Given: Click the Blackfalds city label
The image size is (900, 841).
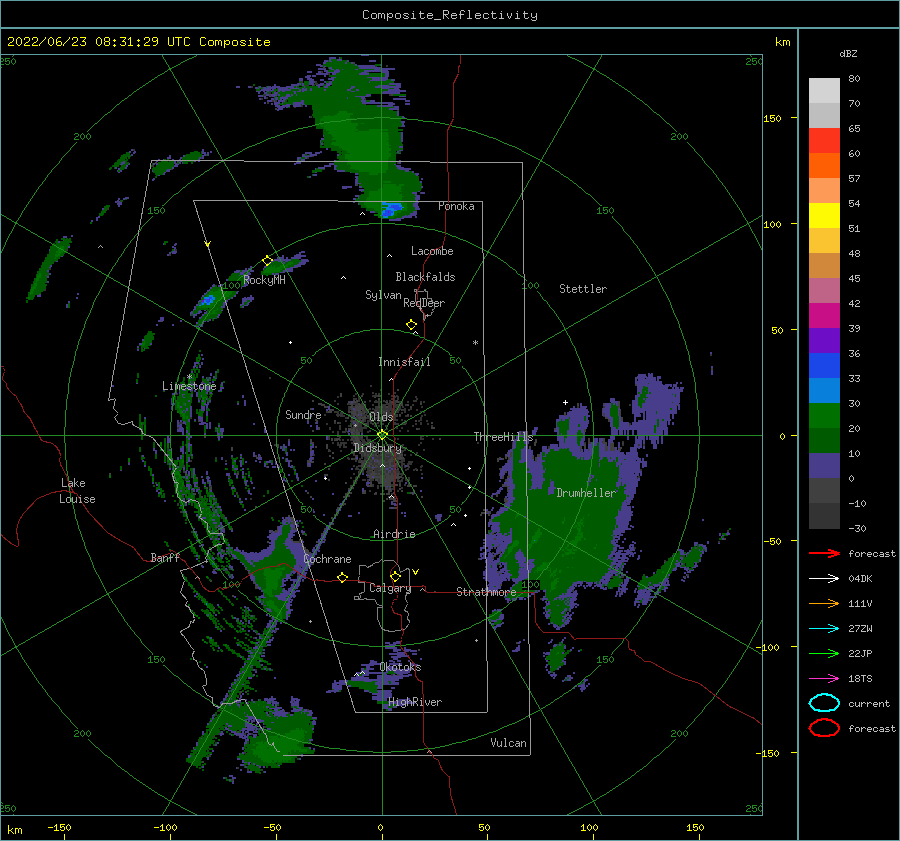Looking at the screenshot, I should [425, 277].
